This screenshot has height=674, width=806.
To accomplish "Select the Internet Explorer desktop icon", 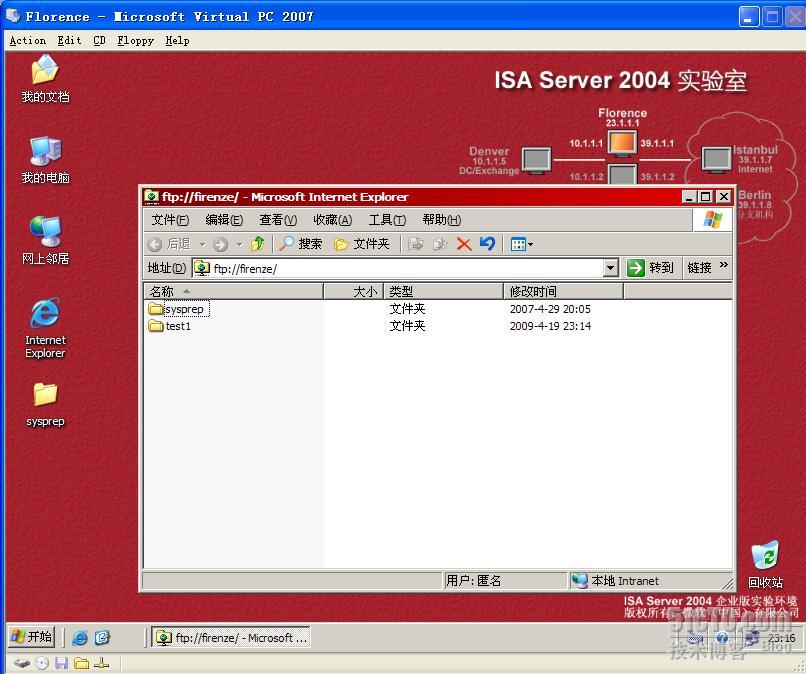I will pyautogui.click(x=45, y=328).
